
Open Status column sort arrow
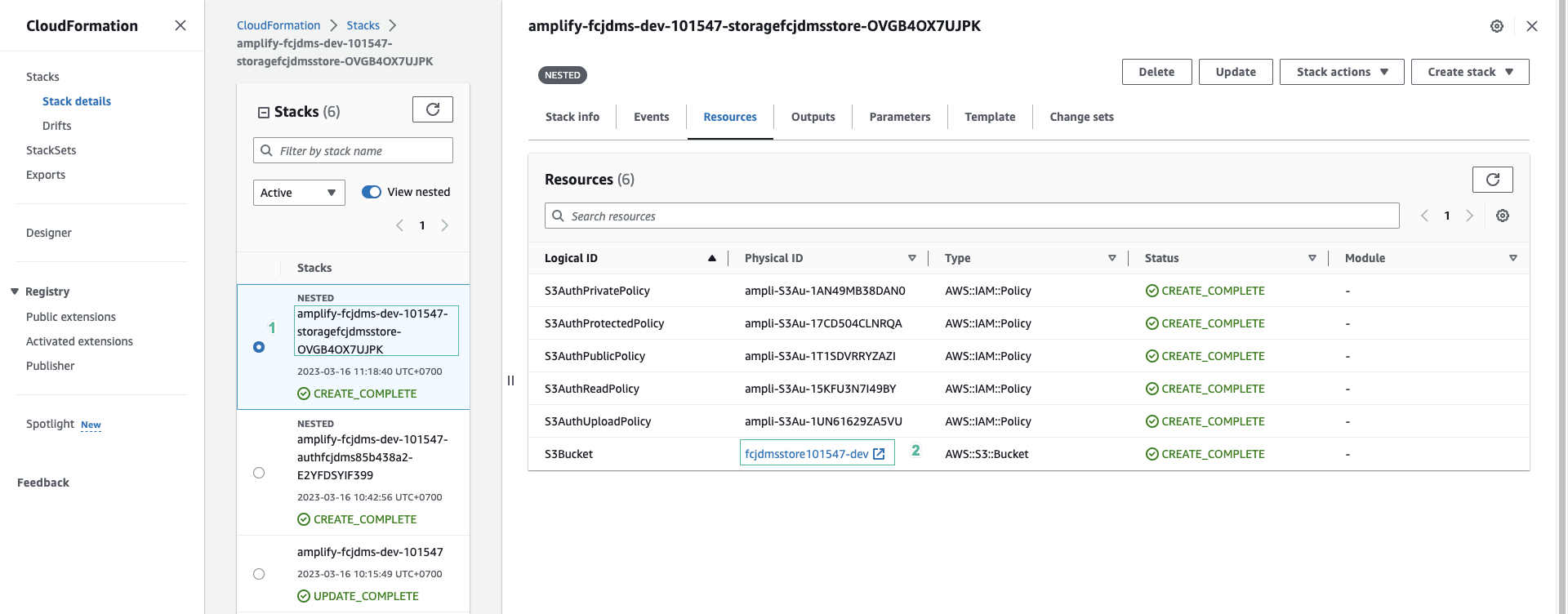(x=1312, y=258)
